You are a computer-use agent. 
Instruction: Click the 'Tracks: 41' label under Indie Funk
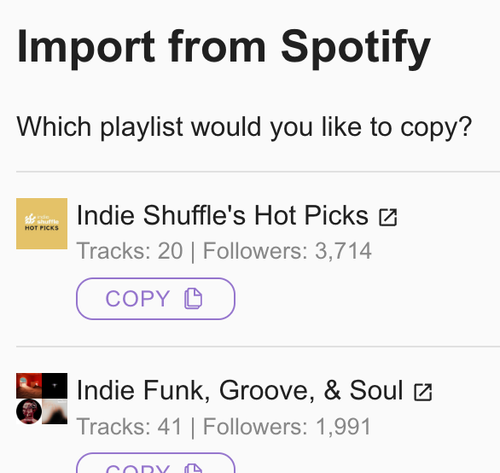pyautogui.click(x=129, y=426)
